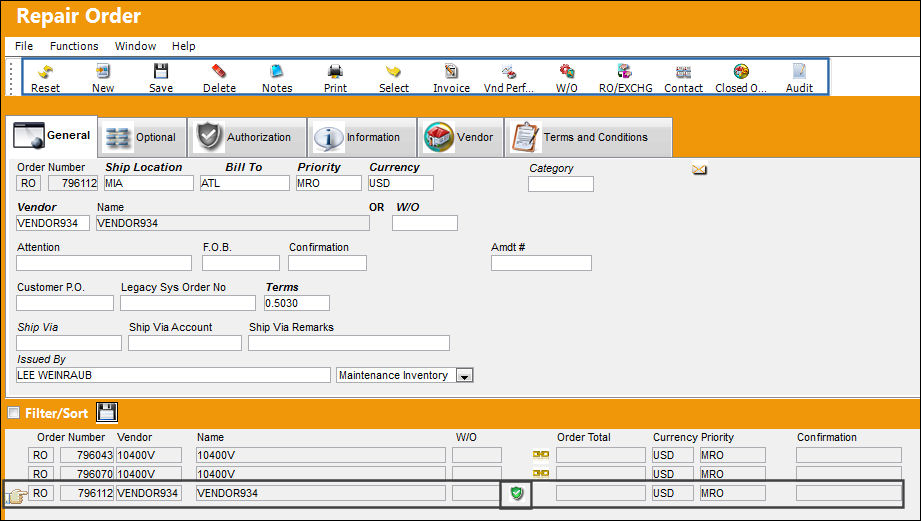Viewport: 921px width, 521px height.
Task: Click the link icon on row 796070
Action: point(540,473)
